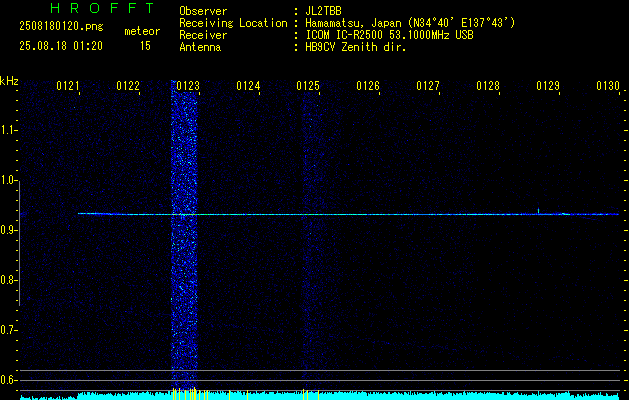The height and width of the screenshot is (400, 629).
Task: Click the small spike above the carrier near 0129
Action: click(538, 211)
